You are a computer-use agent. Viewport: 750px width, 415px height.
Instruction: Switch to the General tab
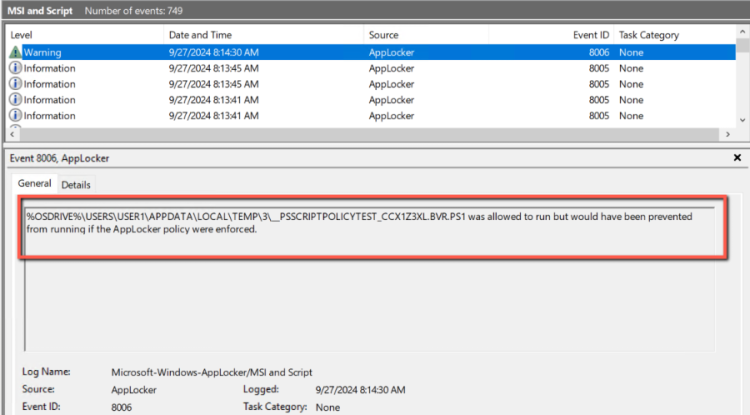pyautogui.click(x=34, y=184)
